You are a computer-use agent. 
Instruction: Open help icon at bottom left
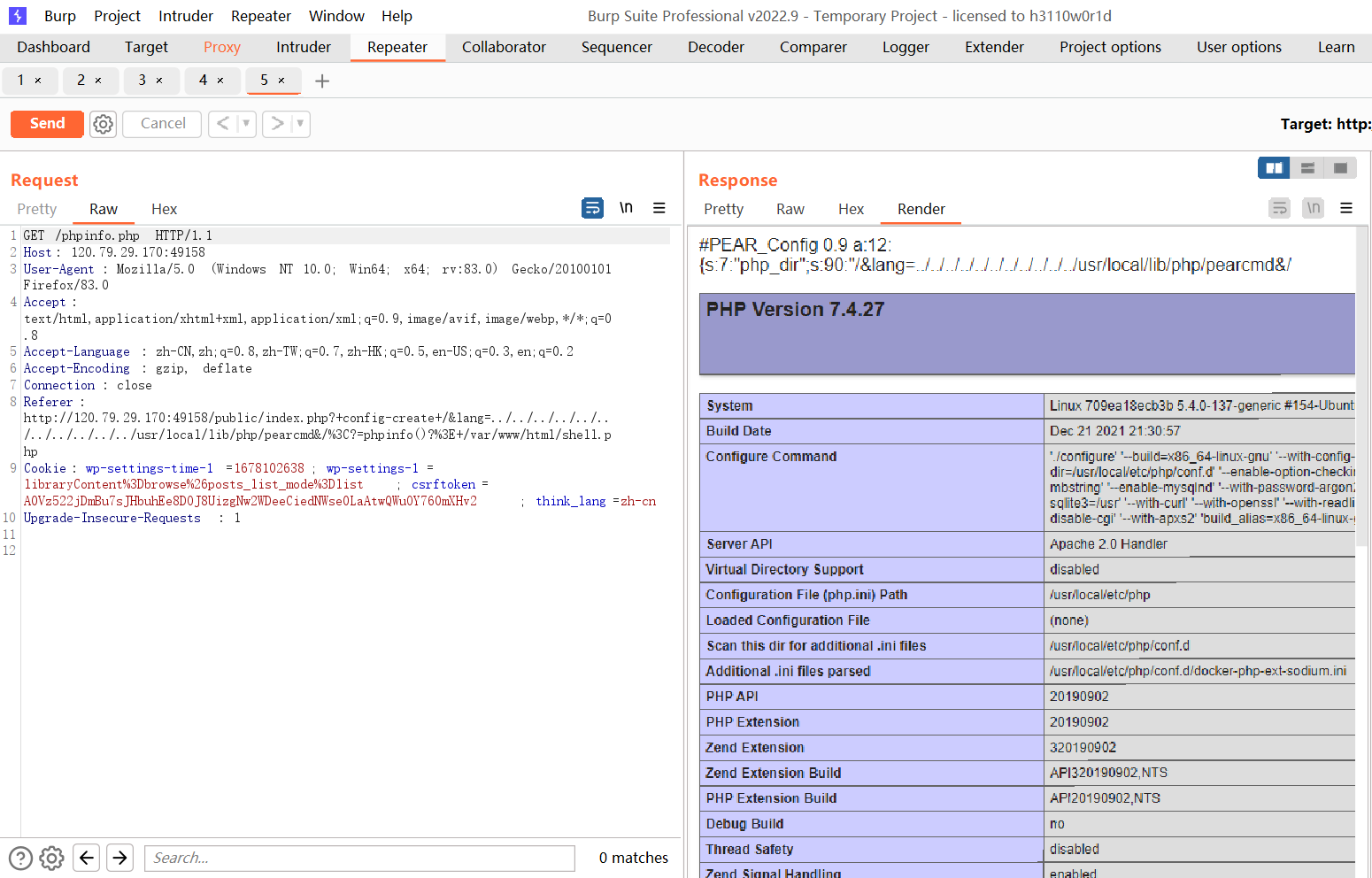20,858
